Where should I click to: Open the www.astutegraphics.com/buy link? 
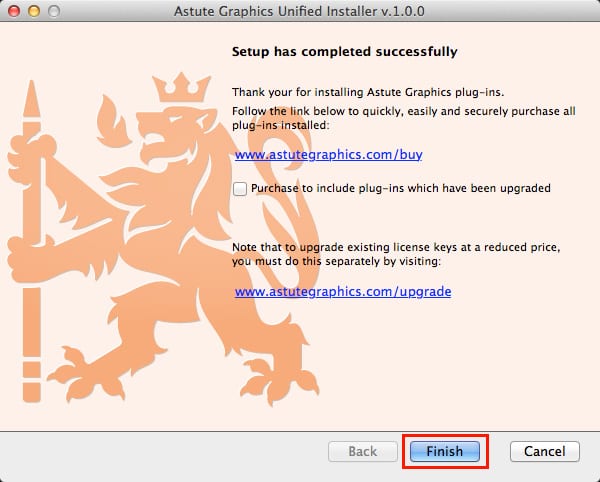click(329, 155)
